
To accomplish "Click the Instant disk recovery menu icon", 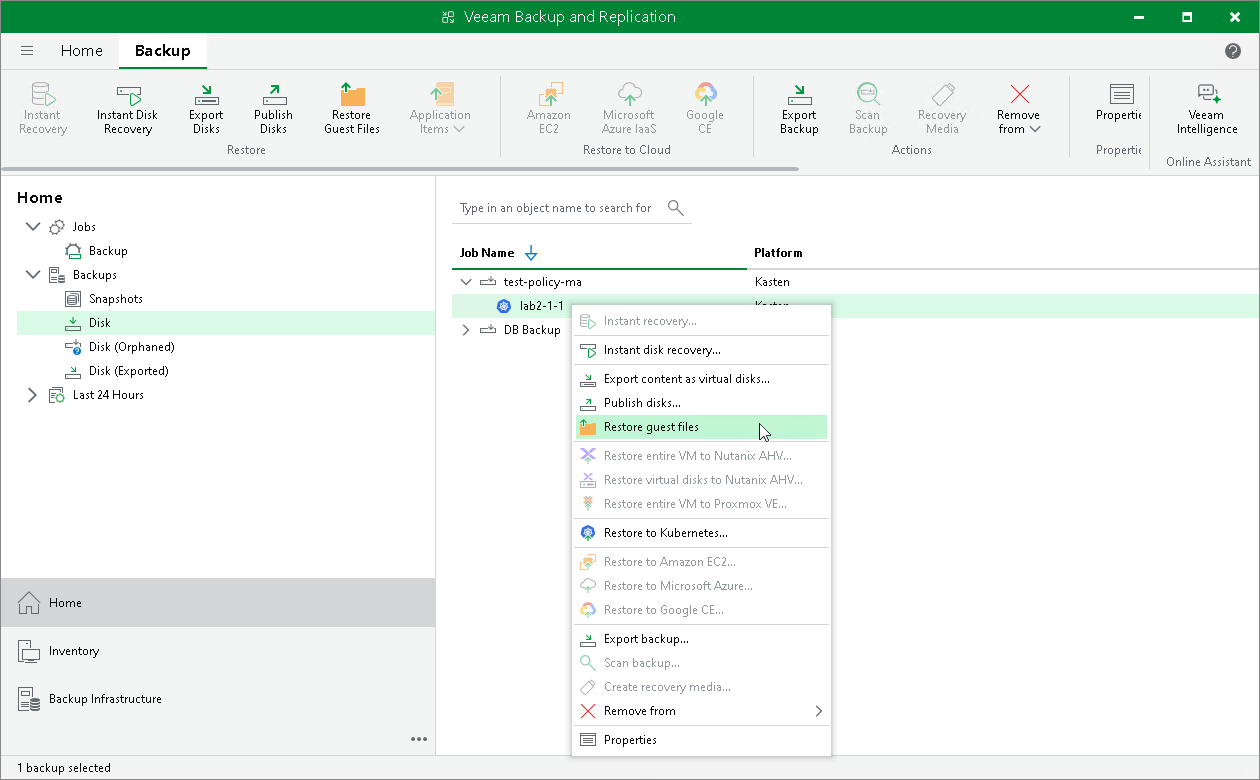I will (x=588, y=350).
